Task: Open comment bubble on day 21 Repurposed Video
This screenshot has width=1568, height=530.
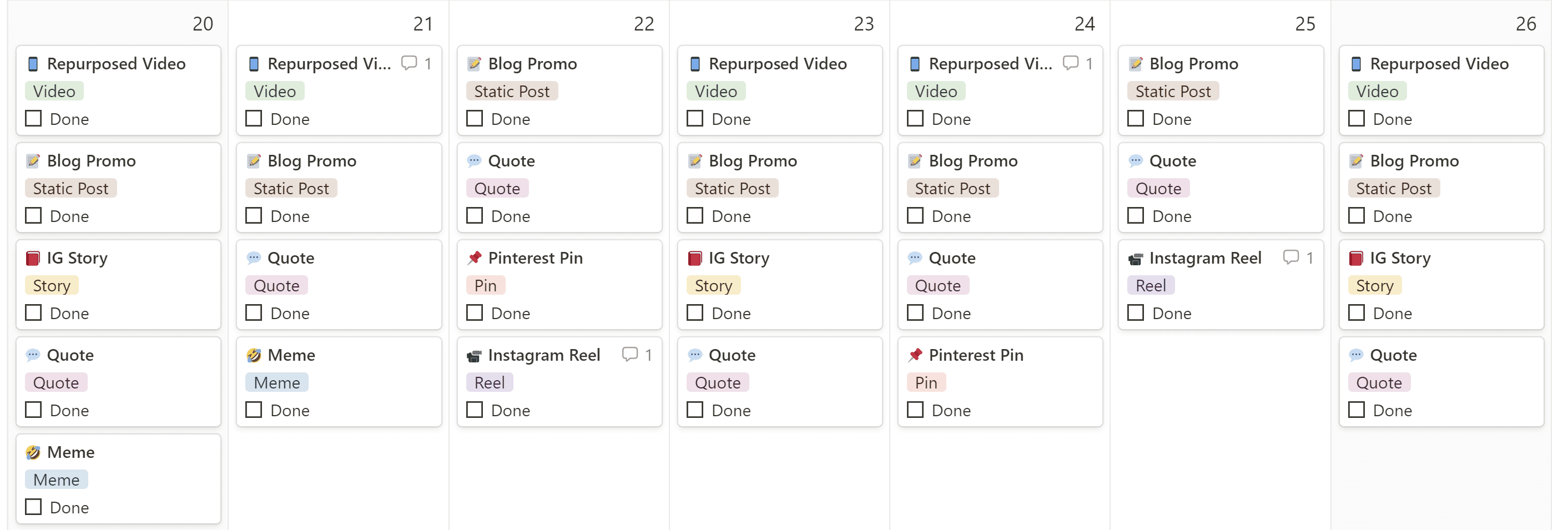Action: click(x=409, y=63)
